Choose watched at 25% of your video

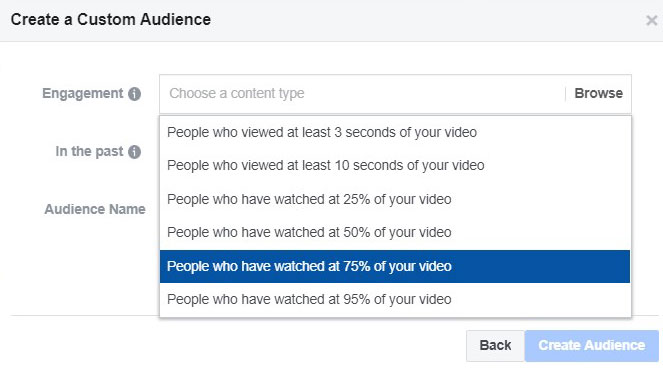pyautogui.click(x=395, y=199)
